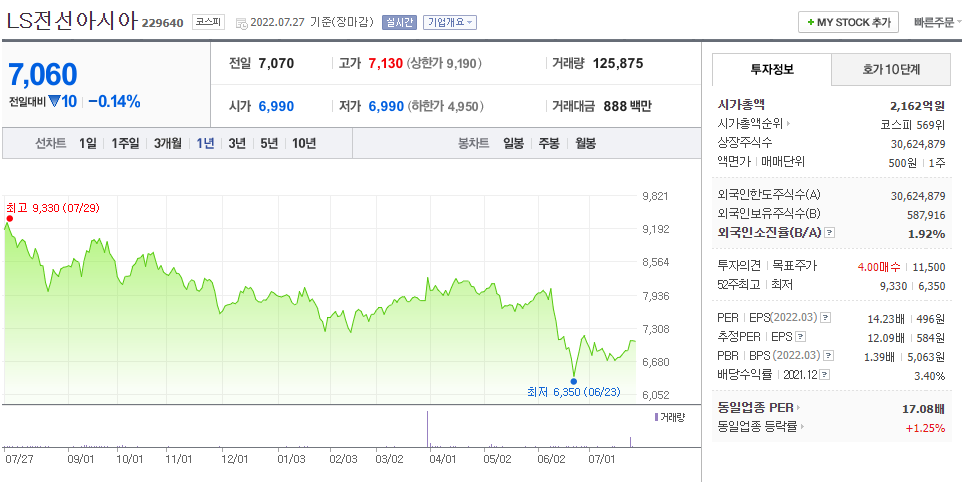Switch to the 투자정보 tab
This screenshot has height=482, width=966.
click(x=772, y=70)
